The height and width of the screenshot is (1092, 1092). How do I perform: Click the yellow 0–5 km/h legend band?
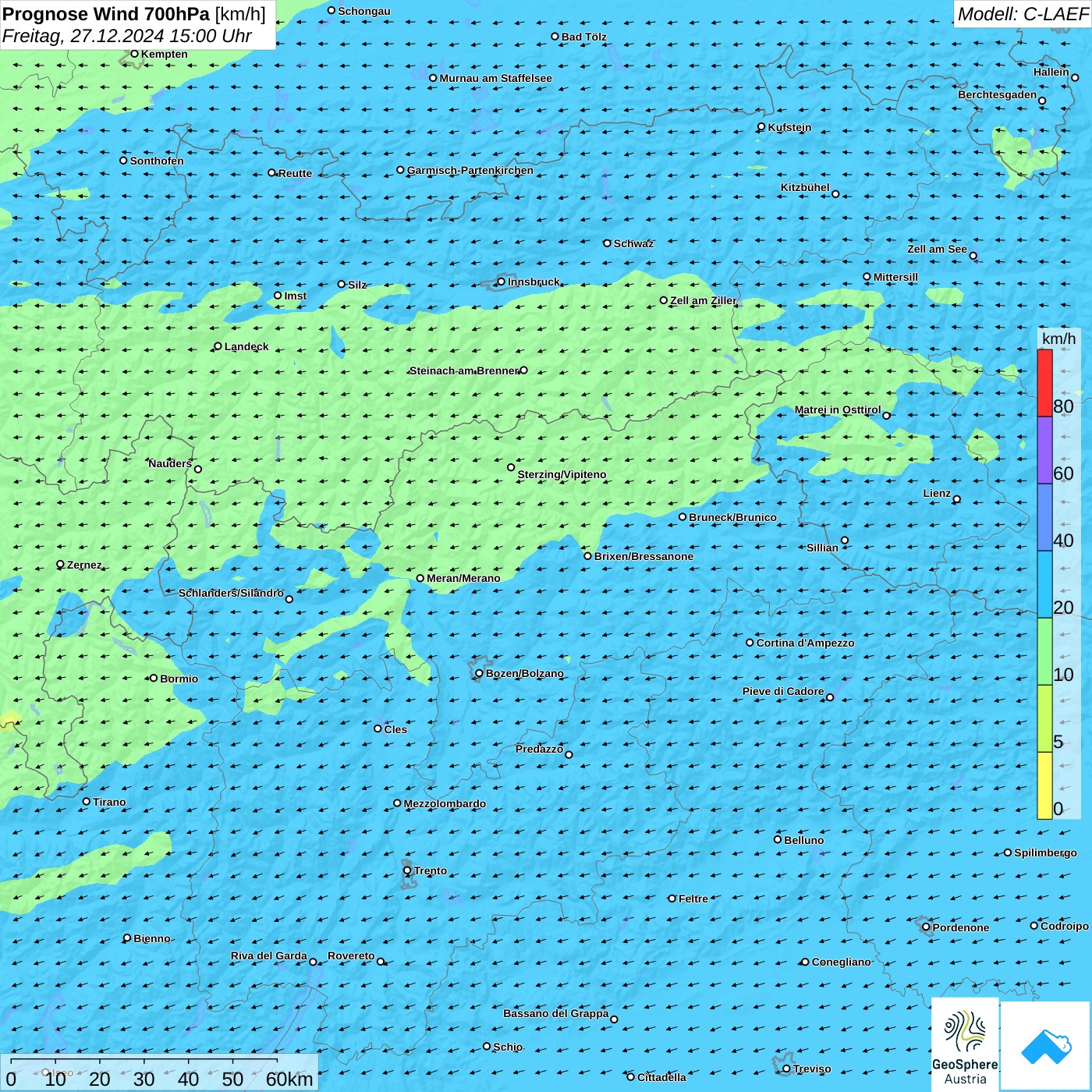pyautogui.click(x=1044, y=785)
